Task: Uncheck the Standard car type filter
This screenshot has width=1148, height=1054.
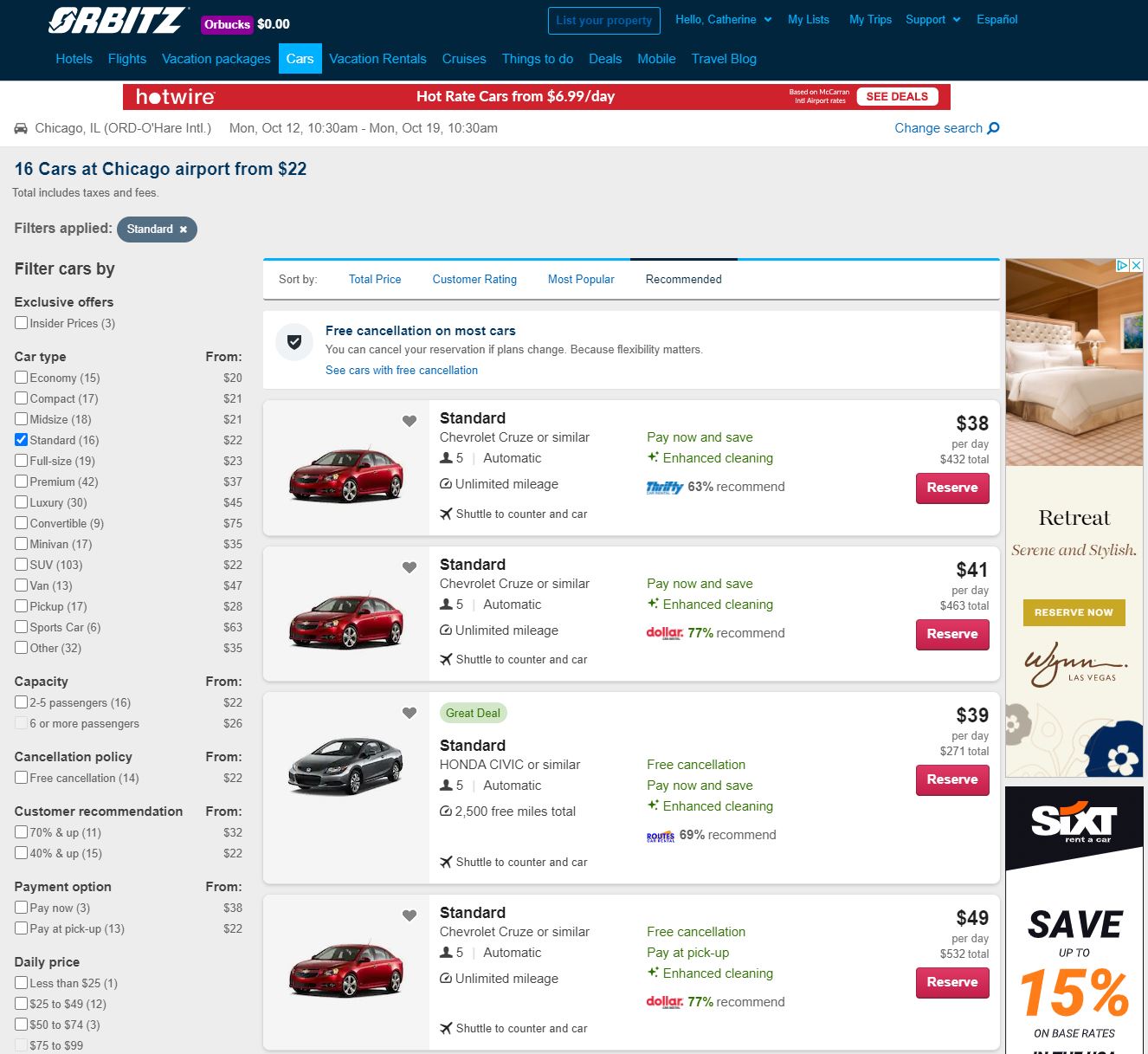Action: point(22,440)
